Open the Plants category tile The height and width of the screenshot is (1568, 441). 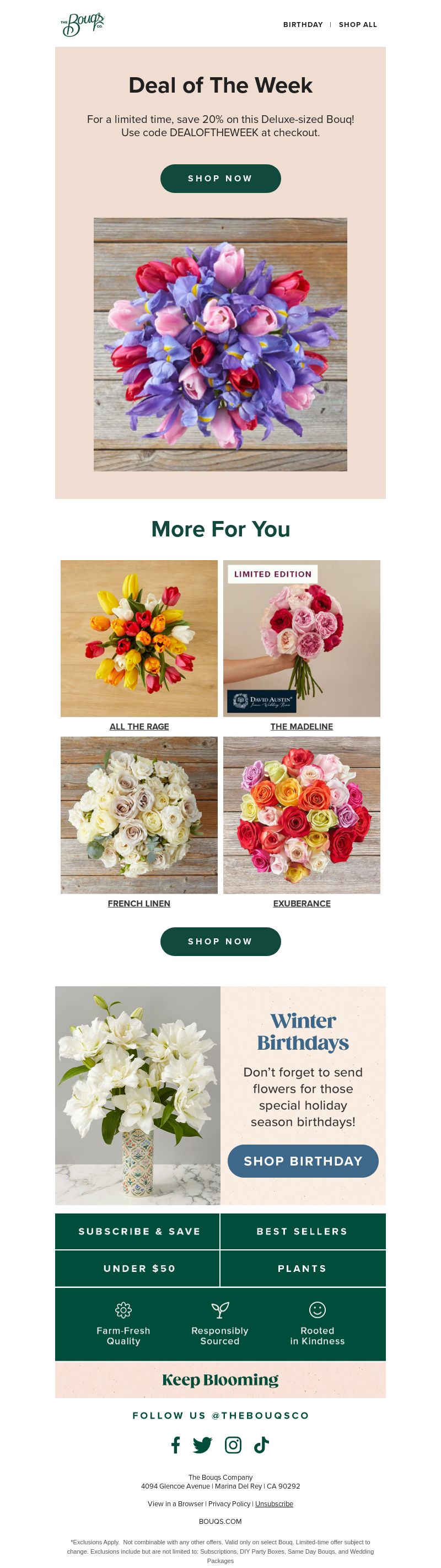click(303, 1268)
